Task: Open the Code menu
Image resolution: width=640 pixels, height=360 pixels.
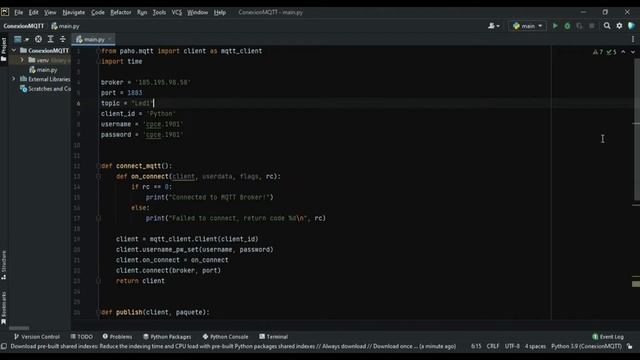Action: point(98,12)
